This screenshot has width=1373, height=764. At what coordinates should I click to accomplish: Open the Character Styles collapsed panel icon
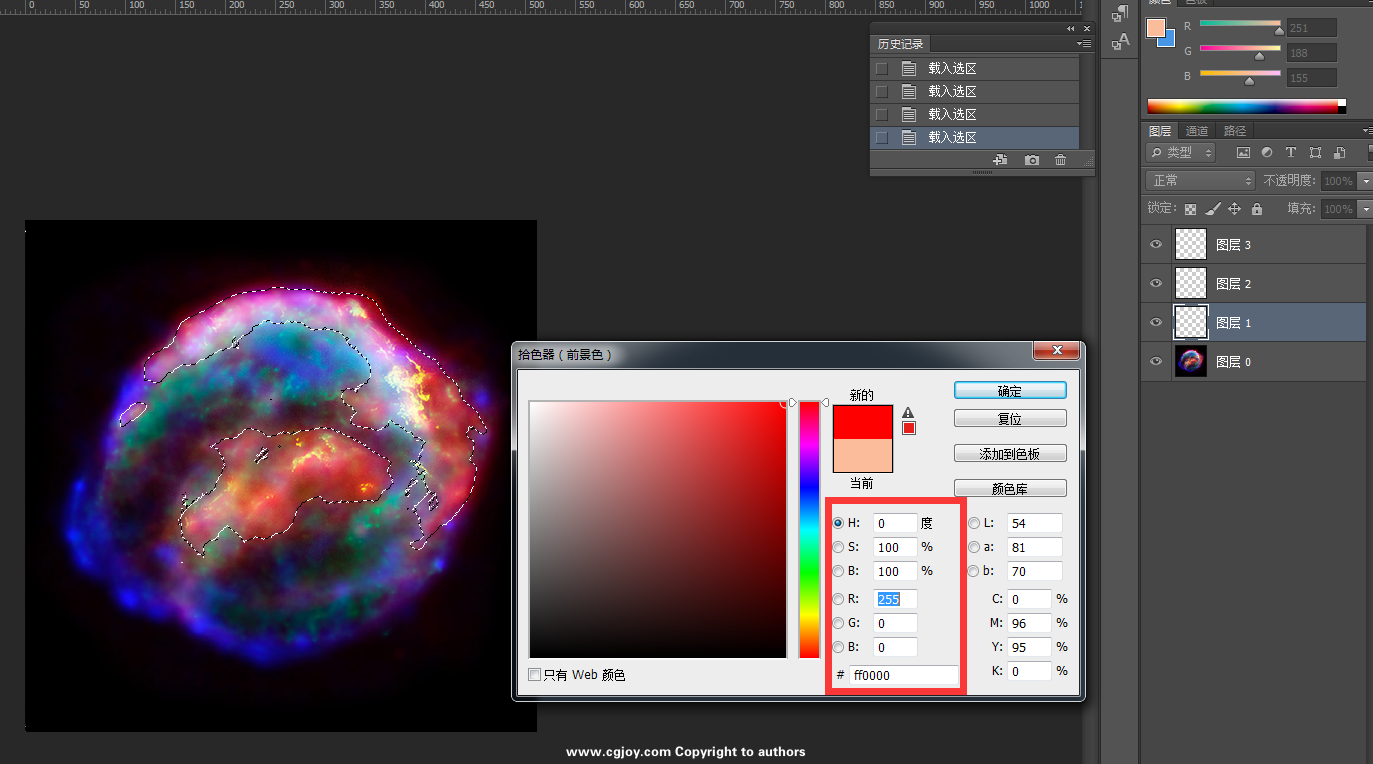(1121, 41)
